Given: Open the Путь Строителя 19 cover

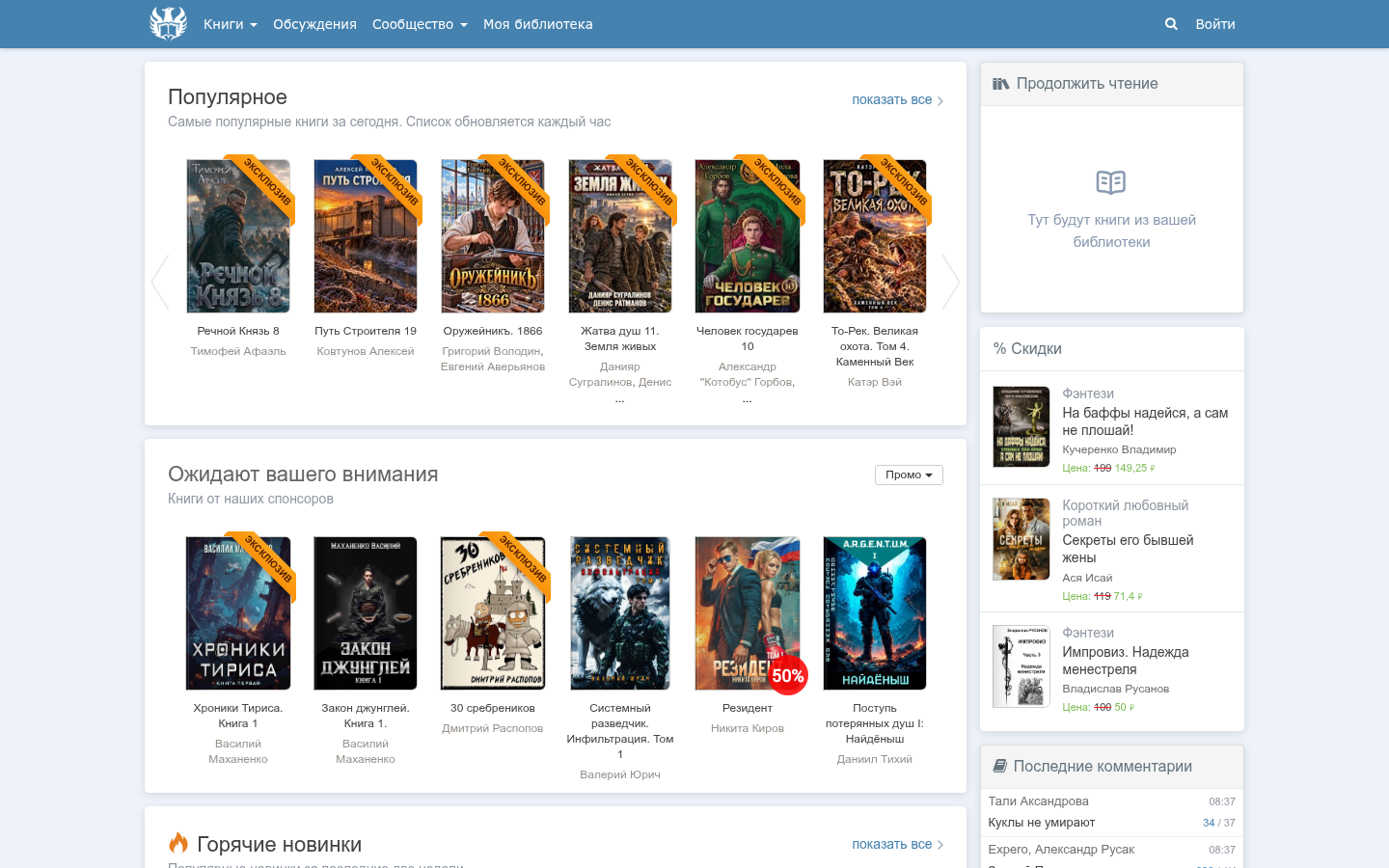Looking at the screenshot, I should pyautogui.click(x=366, y=236).
